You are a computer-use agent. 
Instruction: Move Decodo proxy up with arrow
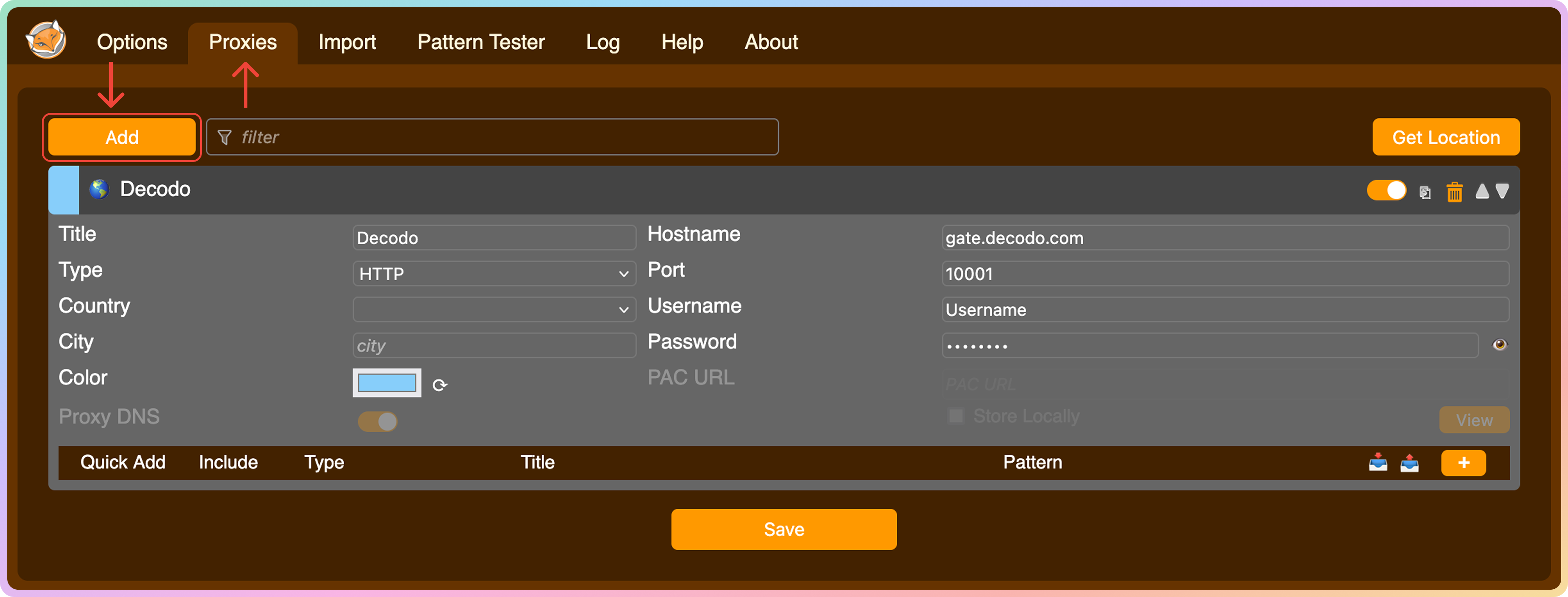click(x=1482, y=191)
